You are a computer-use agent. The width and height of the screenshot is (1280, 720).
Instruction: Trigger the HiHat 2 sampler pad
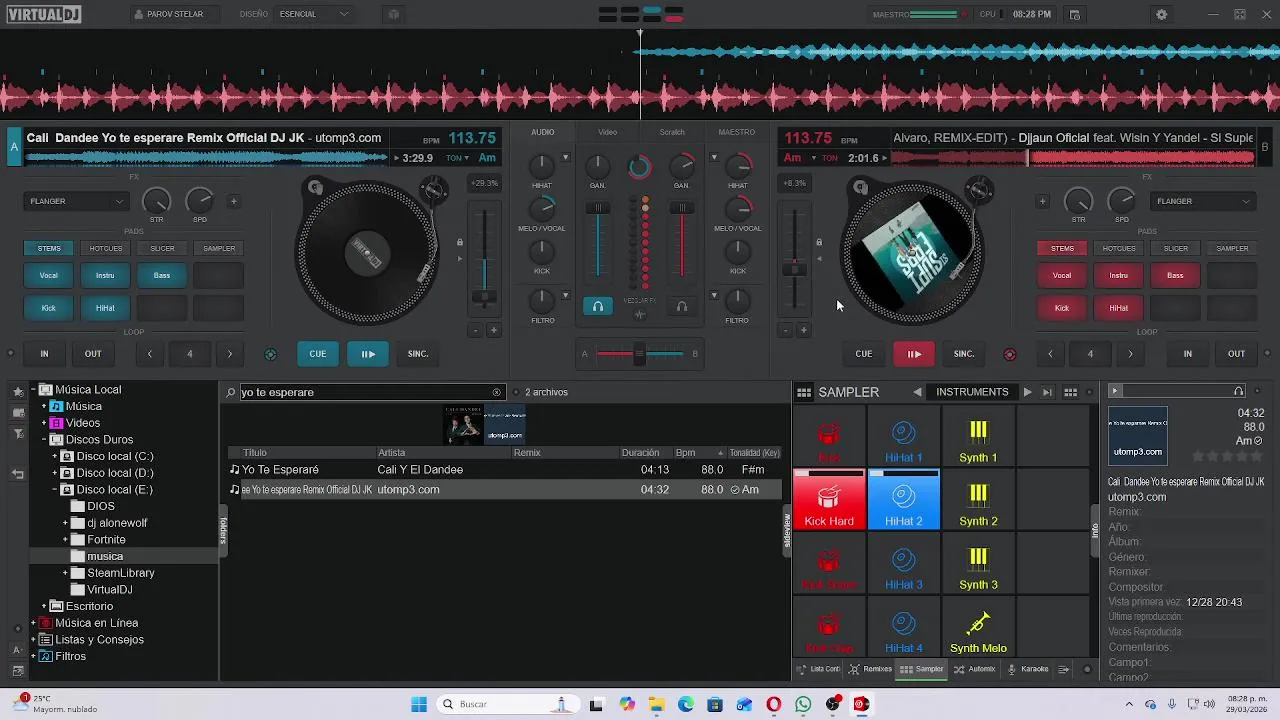coord(904,500)
